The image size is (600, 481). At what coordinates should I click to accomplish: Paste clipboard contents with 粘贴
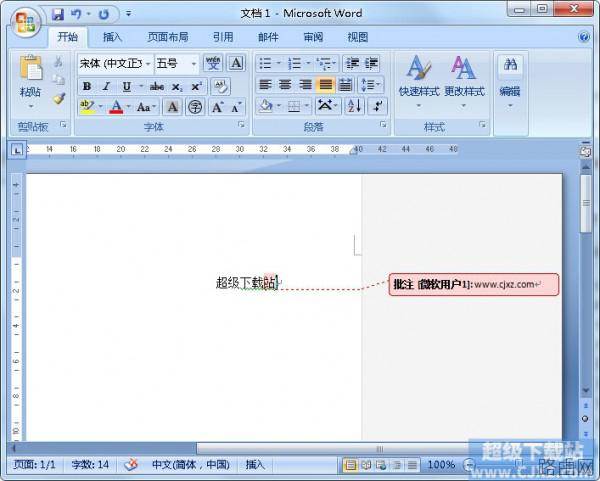coord(31,82)
